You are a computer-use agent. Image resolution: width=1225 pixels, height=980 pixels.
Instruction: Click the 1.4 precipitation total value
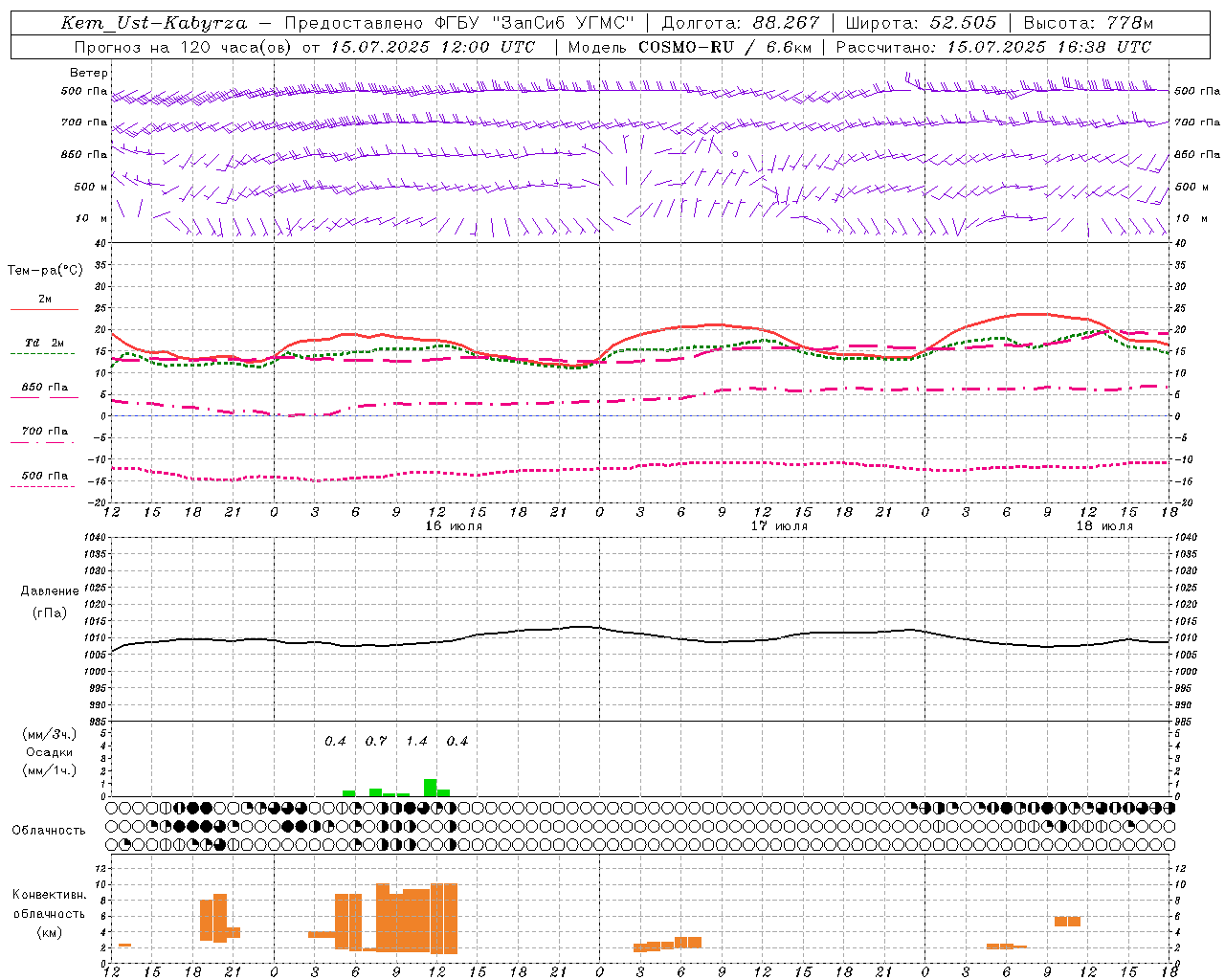coord(416,742)
